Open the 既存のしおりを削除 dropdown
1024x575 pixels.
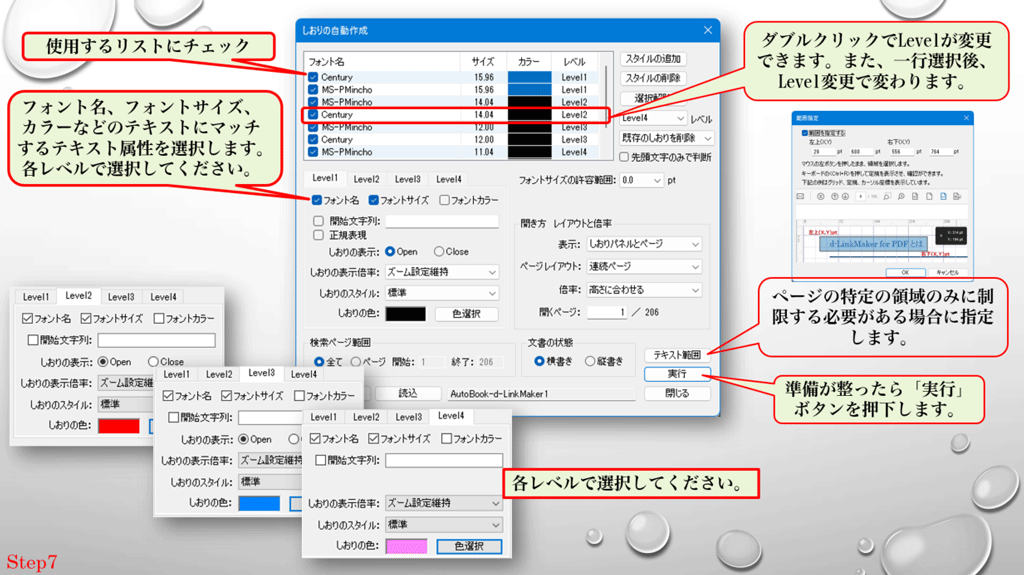[667, 138]
